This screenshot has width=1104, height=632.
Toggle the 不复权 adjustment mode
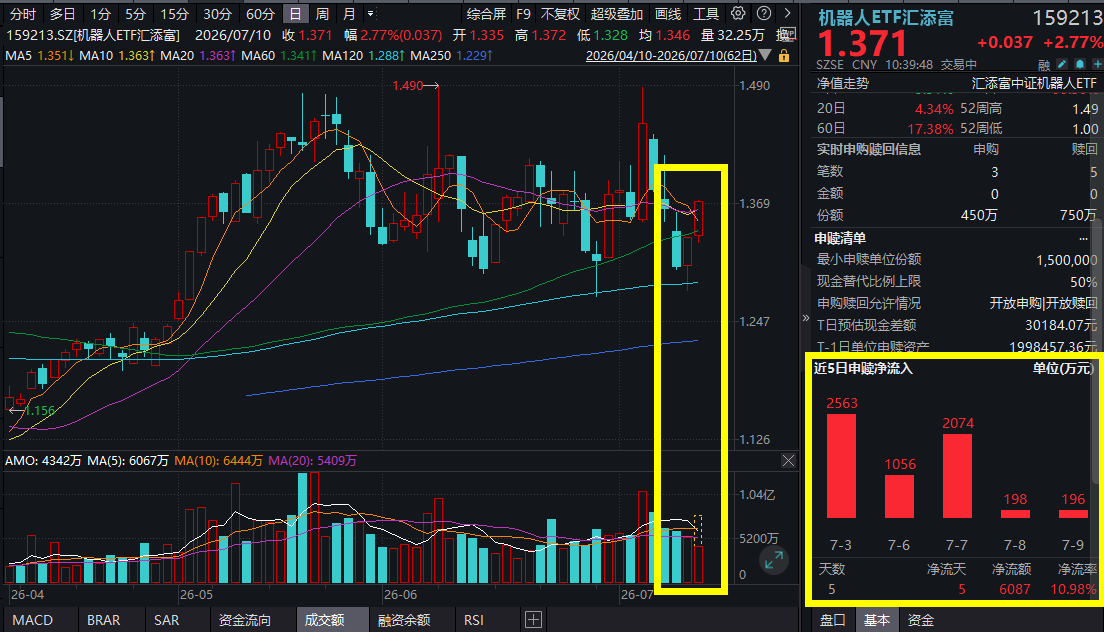click(560, 14)
